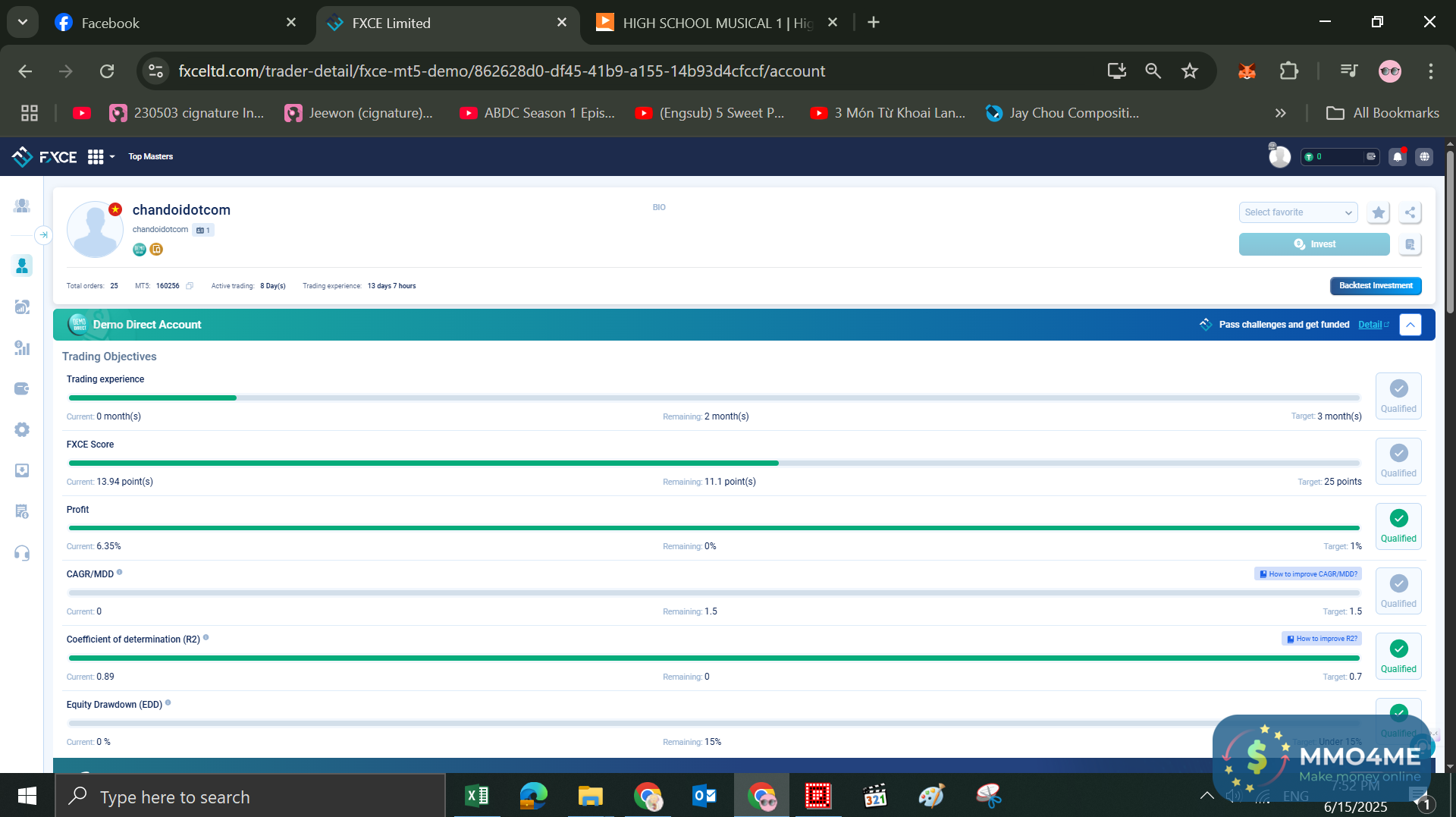Open ABDC Season 1 bookmark
This screenshot has height=817, width=1456.
click(x=538, y=113)
